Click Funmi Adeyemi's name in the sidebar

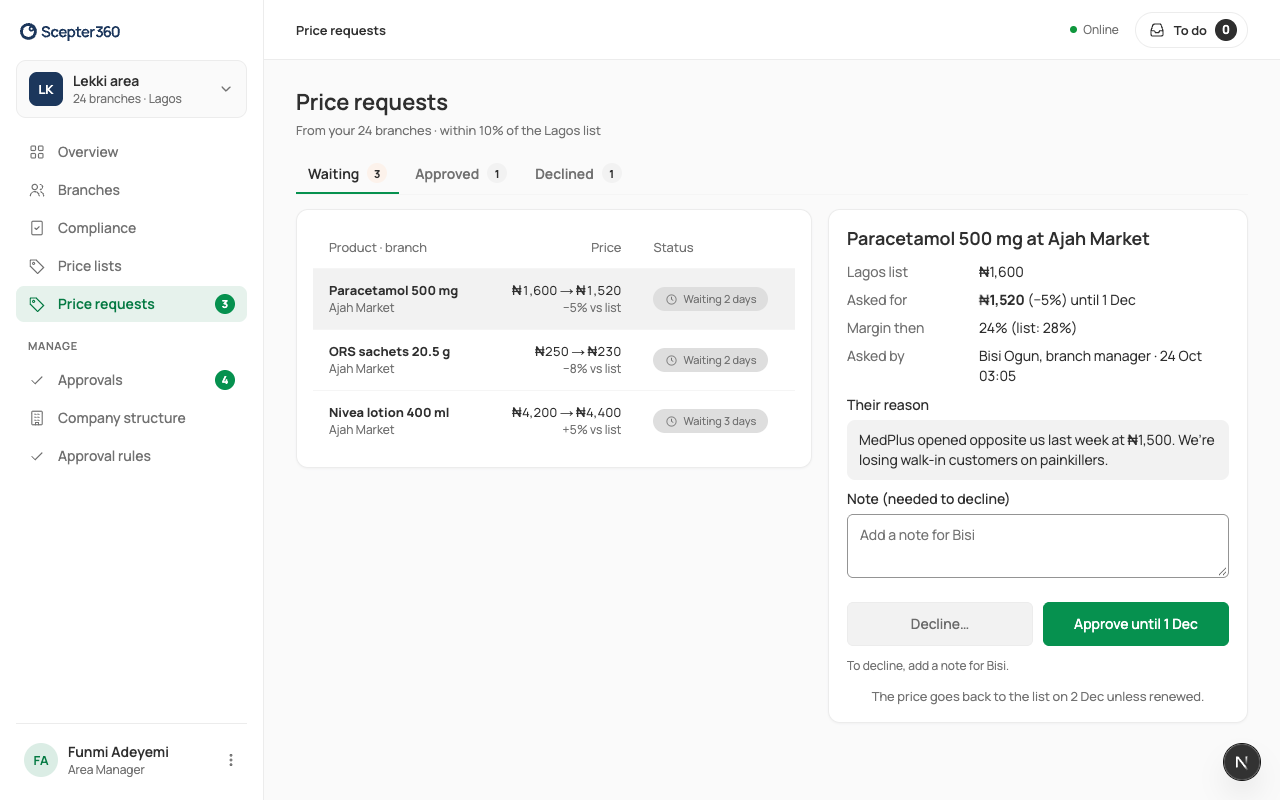pyautogui.click(x=118, y=752)
